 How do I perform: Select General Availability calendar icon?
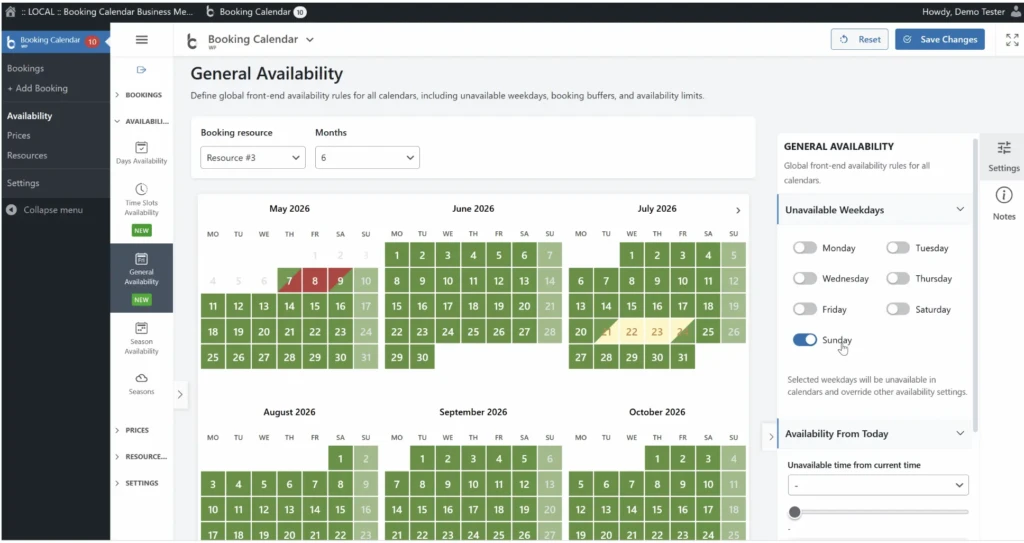point(141,259)
